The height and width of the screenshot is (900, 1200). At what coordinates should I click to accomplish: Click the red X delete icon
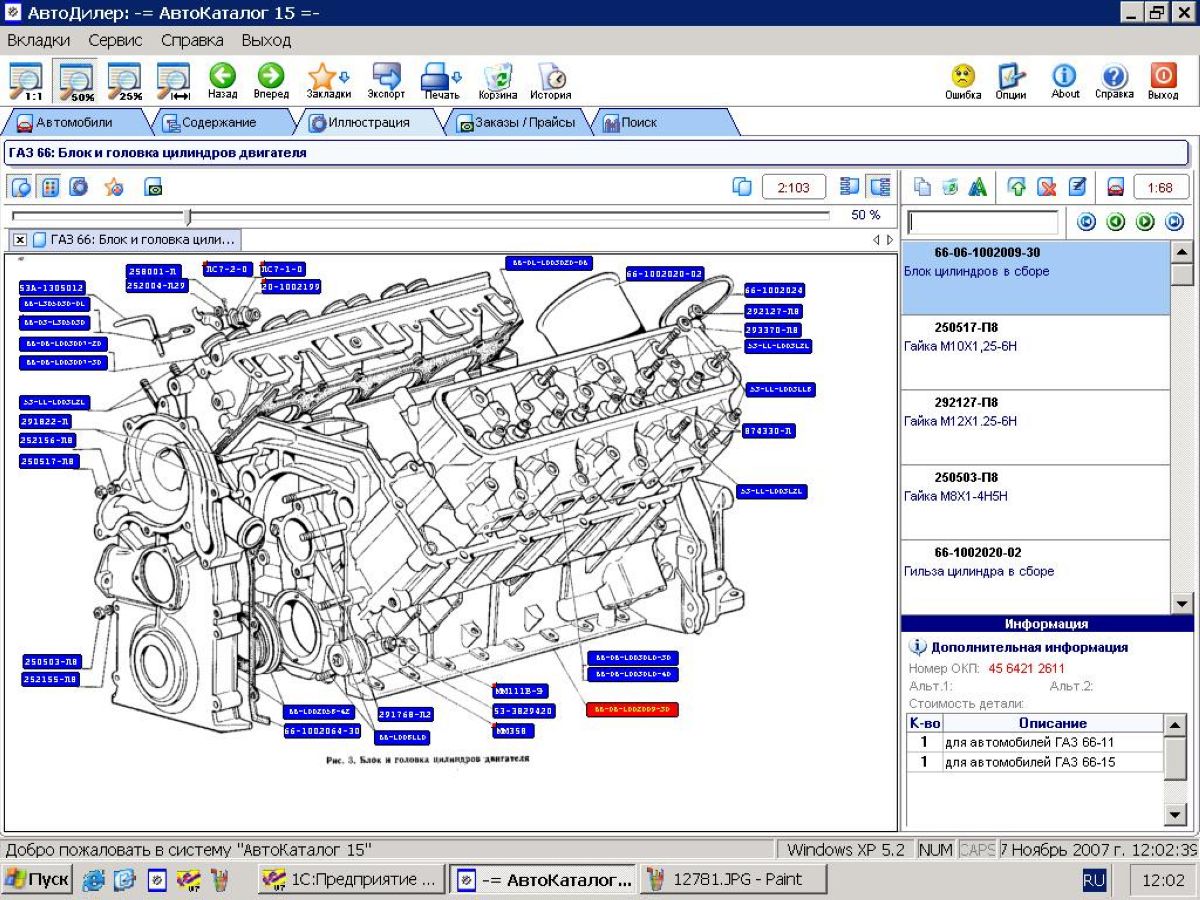1047,187
